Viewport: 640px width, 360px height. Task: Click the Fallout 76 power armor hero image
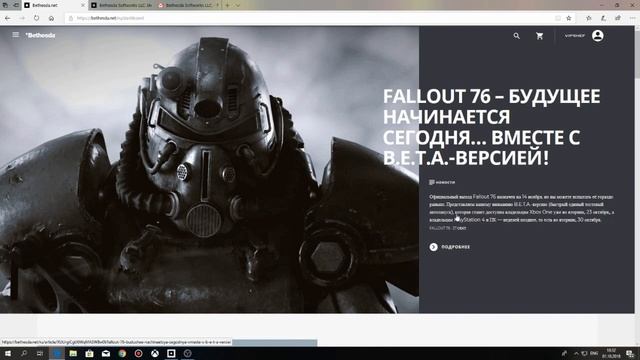pyautogui.click(x=209, y=169)
